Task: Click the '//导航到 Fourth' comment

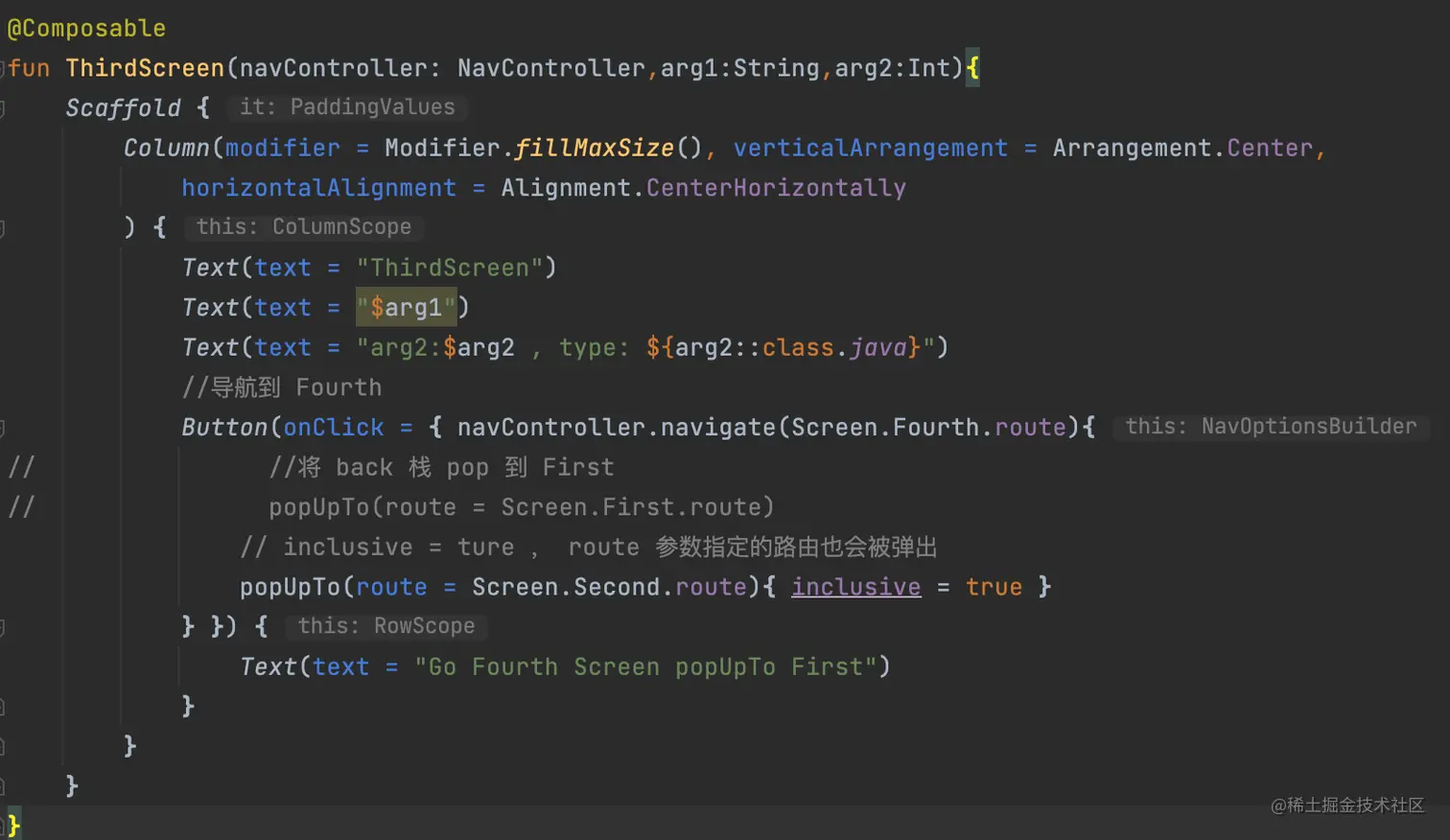Action: [x=282, y=387]
